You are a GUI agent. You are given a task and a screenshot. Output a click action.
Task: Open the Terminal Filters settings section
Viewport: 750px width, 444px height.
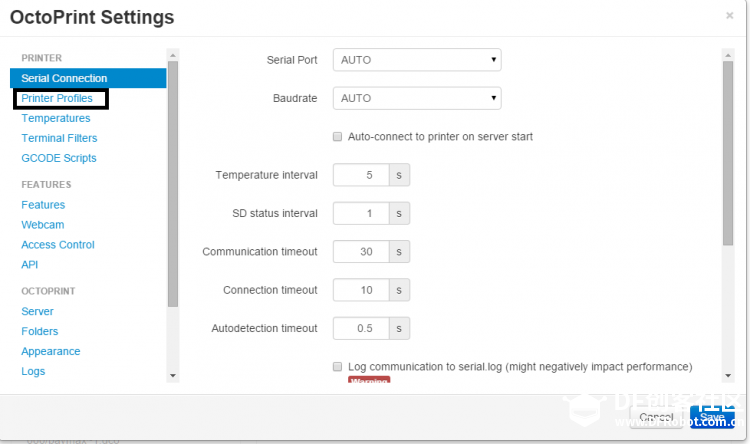(59, 138)
